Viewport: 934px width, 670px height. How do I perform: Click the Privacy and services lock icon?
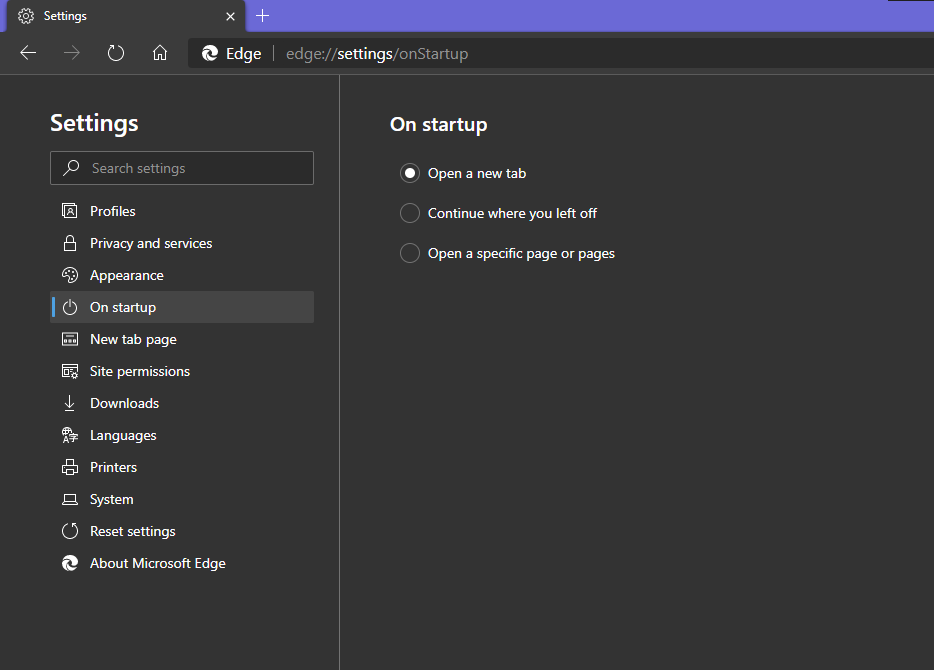click(70, 243)
